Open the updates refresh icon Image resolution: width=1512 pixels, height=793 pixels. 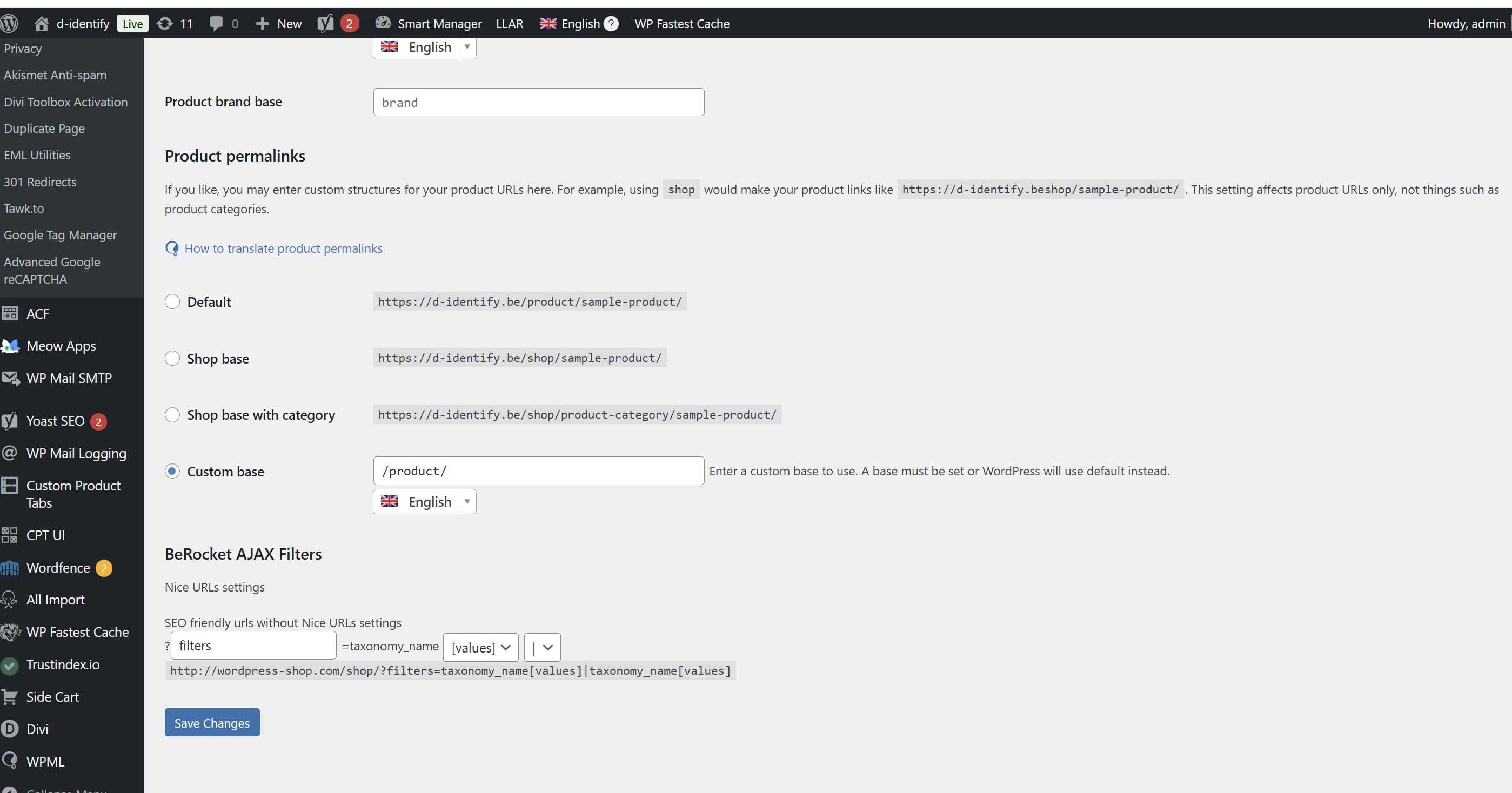pos(165,23)
